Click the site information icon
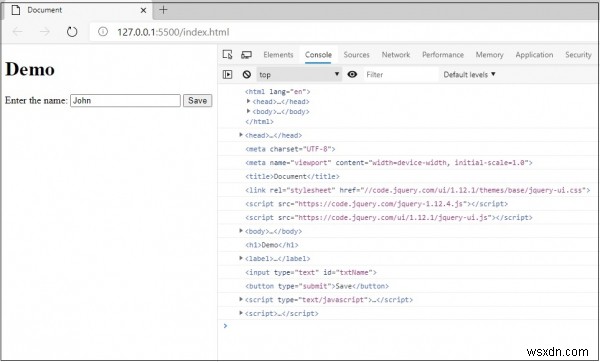 point(103,32)
